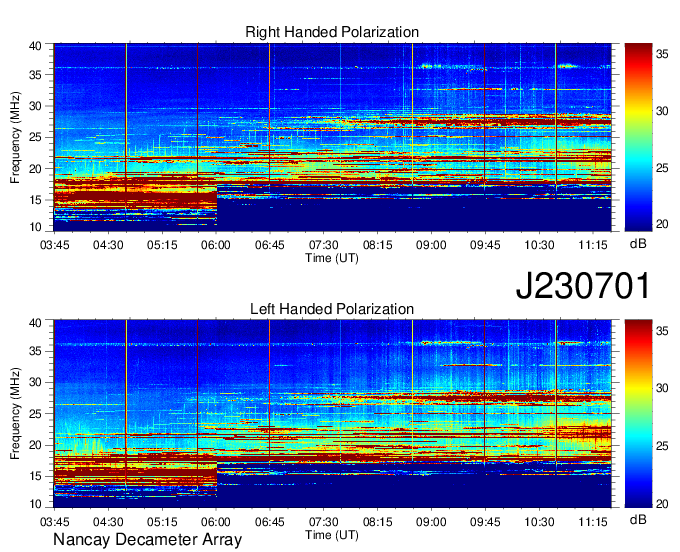Click the 08:15 tick under left-handed plot
Image resolution: width=680 pixels, height=552 pixels.
378,522
